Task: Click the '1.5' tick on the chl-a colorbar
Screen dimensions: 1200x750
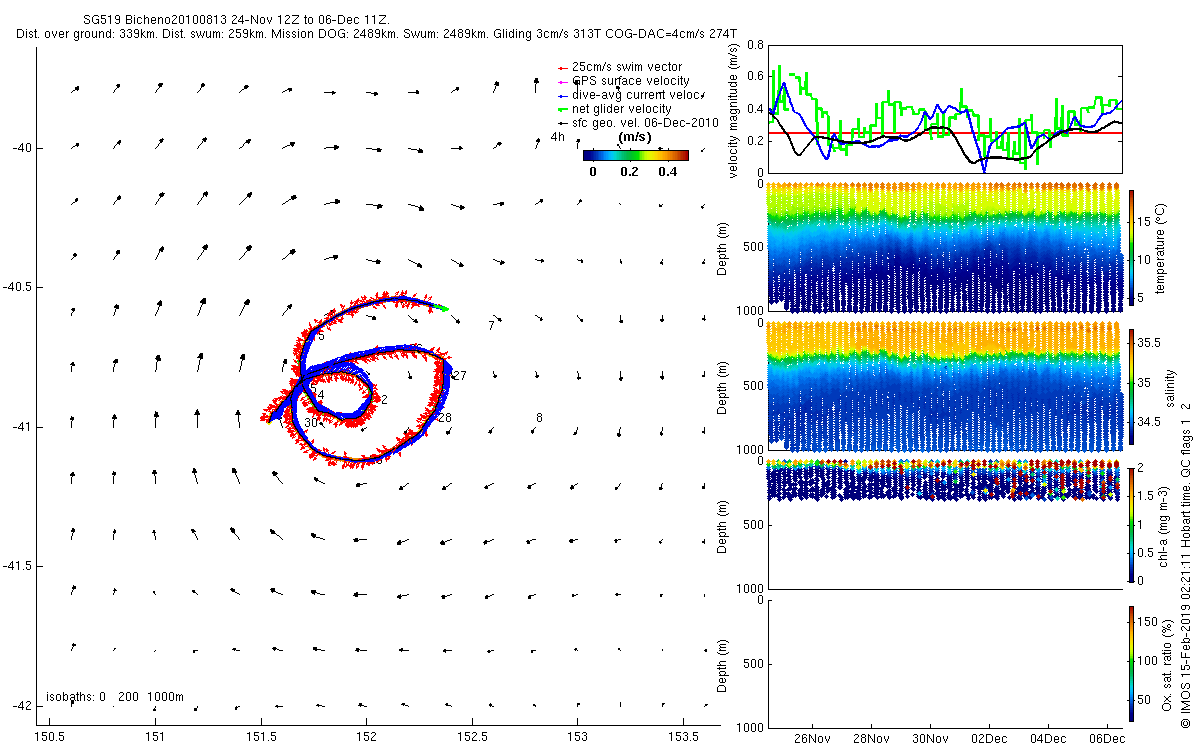Action: 1145,495
